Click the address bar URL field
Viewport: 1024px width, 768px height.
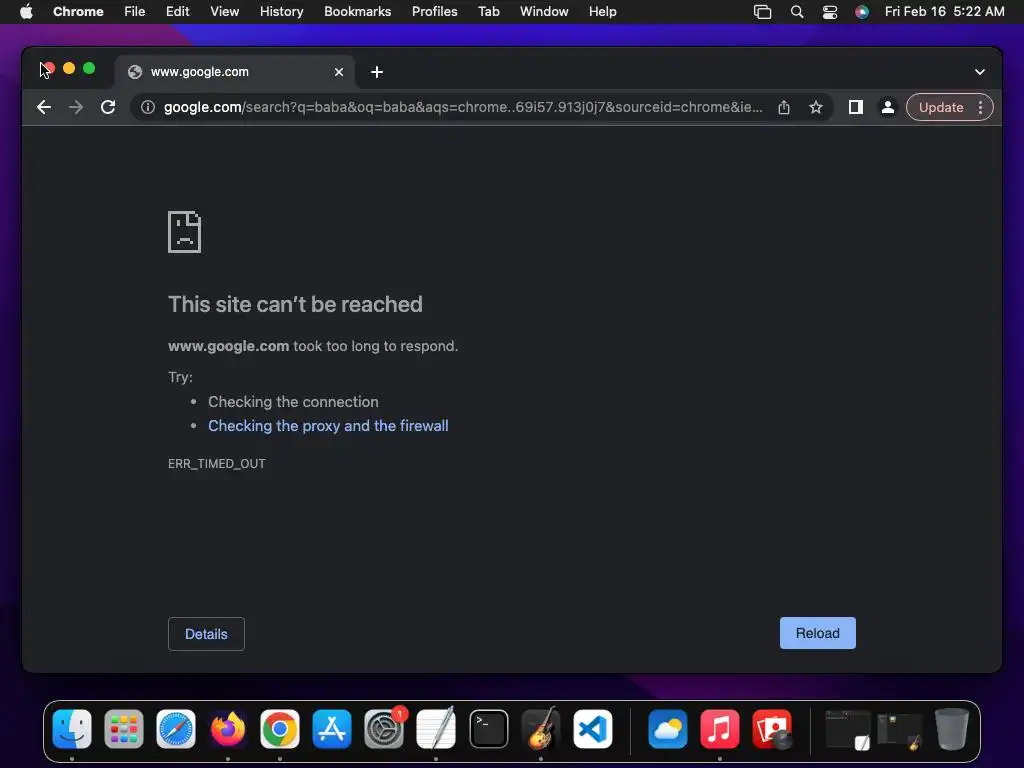pos(463,107)
